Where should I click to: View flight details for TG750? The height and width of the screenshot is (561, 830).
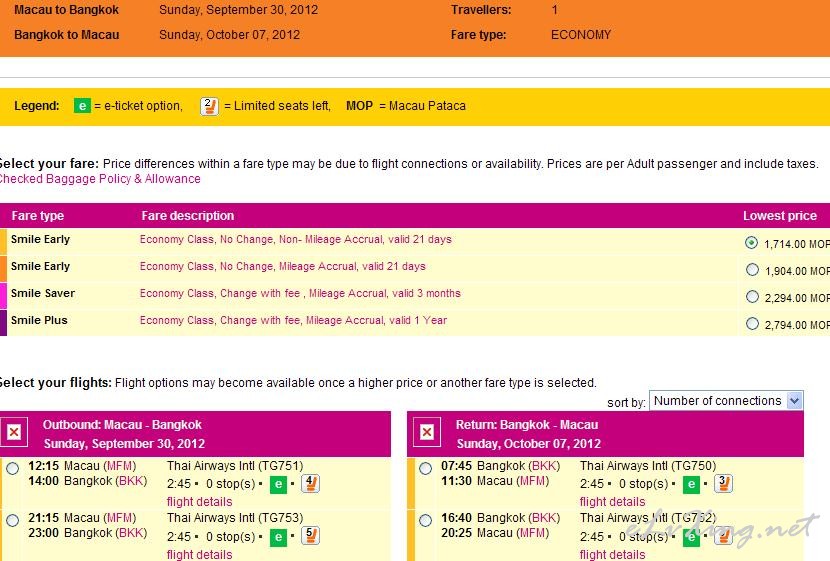612,502
